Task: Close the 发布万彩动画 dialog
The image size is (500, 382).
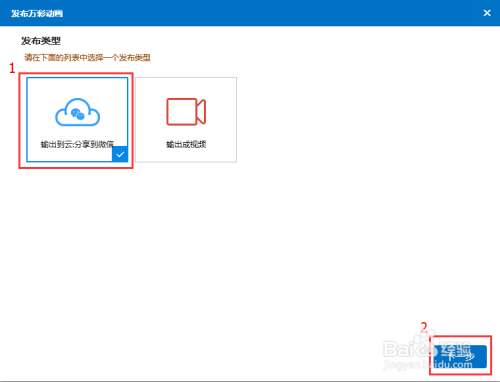Action: pos(487,13)
